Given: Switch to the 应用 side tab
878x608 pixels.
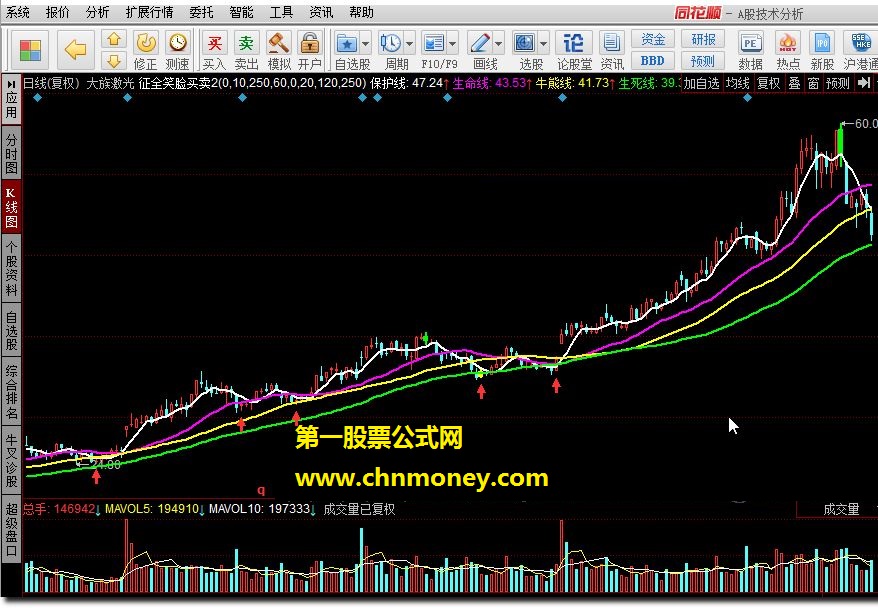Looking at the screenshot, I should point(11,100).
